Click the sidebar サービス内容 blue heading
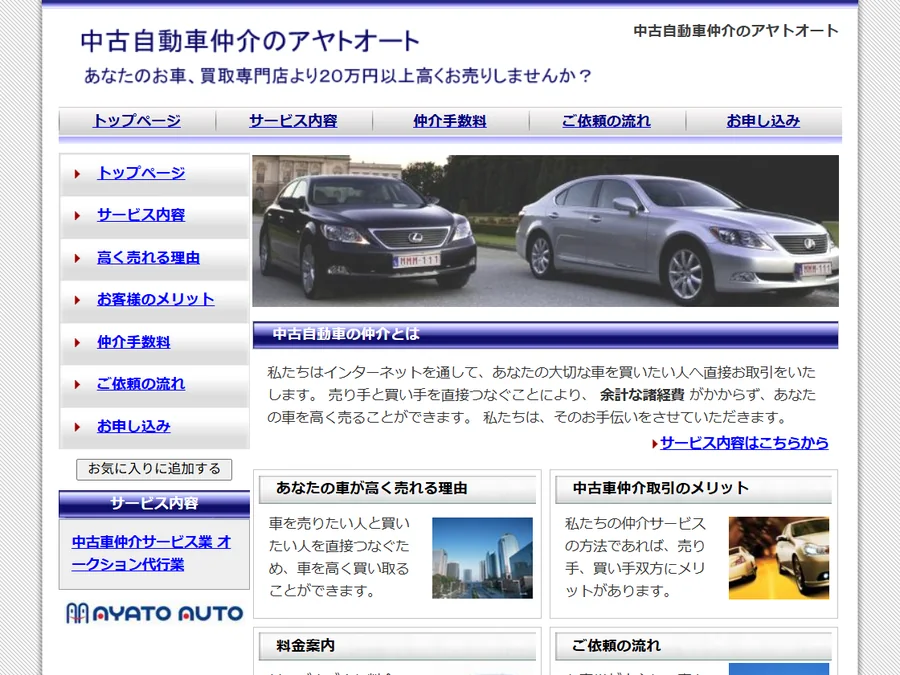 point(154,504)
